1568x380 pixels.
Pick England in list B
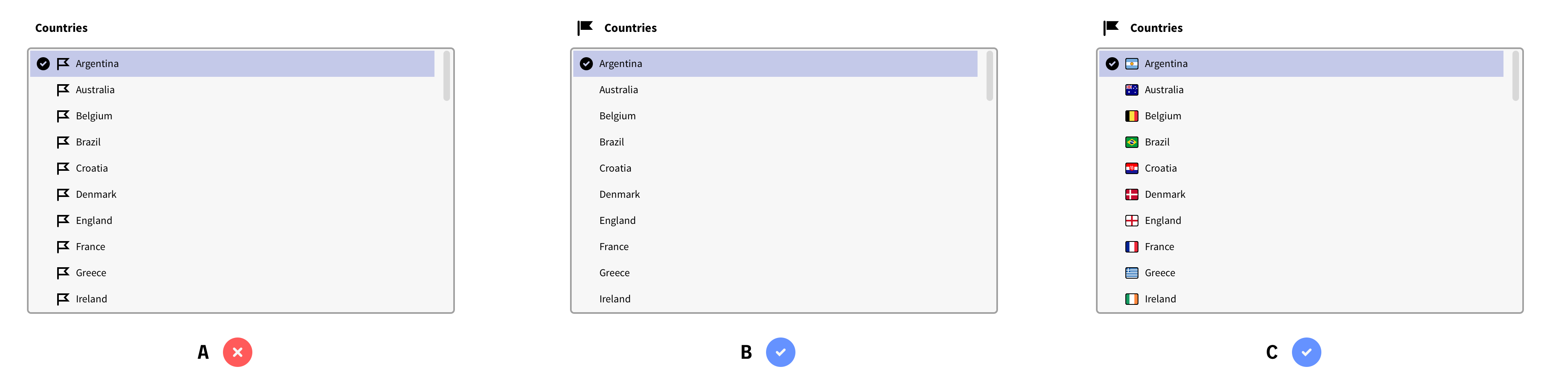tap(617, 221)
